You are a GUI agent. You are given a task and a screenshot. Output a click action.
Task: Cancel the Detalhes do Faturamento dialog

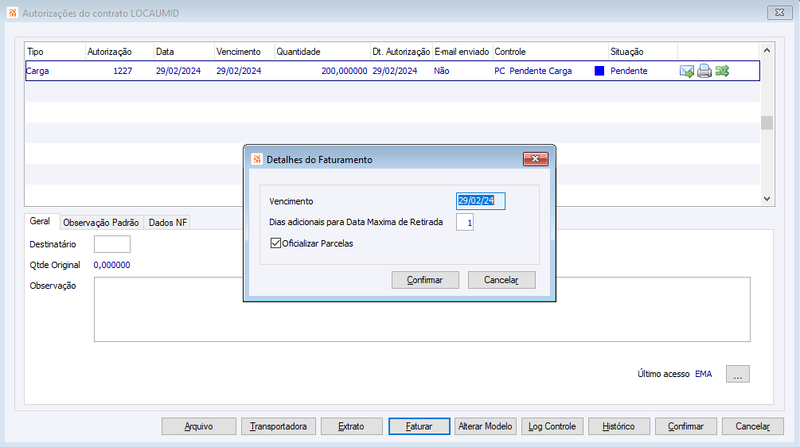[x=502, y=280]
